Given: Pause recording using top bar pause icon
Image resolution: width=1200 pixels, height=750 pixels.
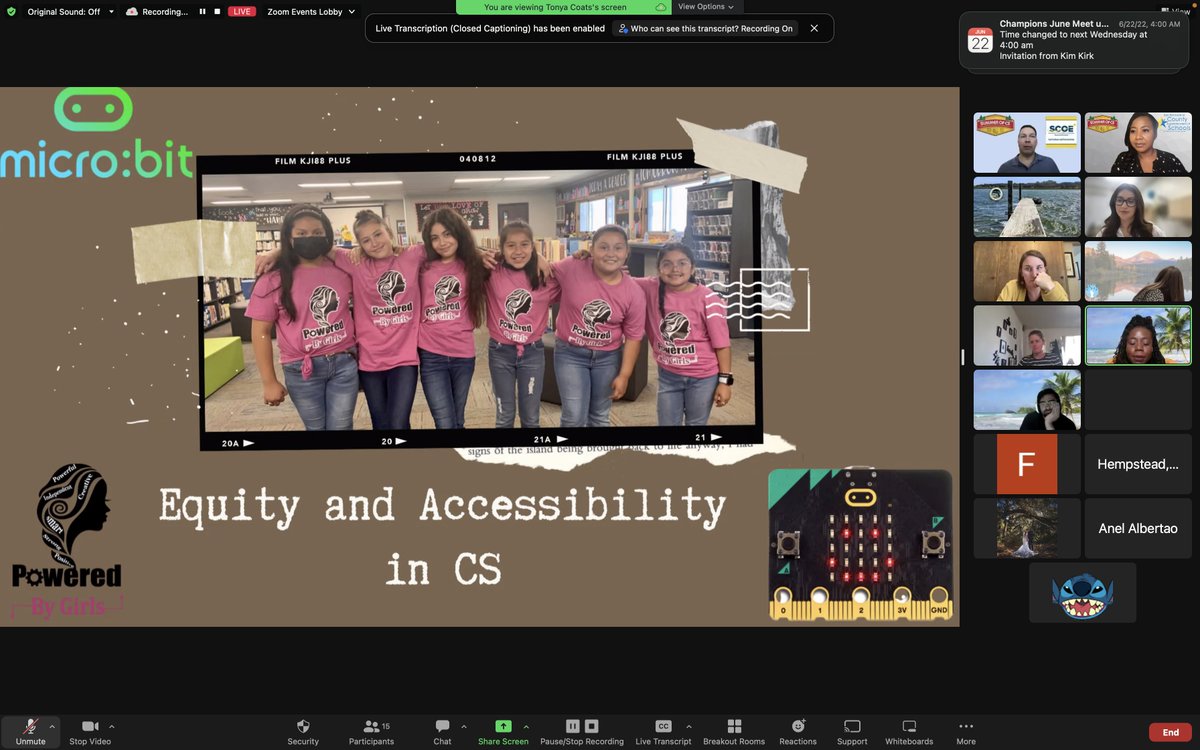Looking at the screenshot, I should tap(203, 12).
